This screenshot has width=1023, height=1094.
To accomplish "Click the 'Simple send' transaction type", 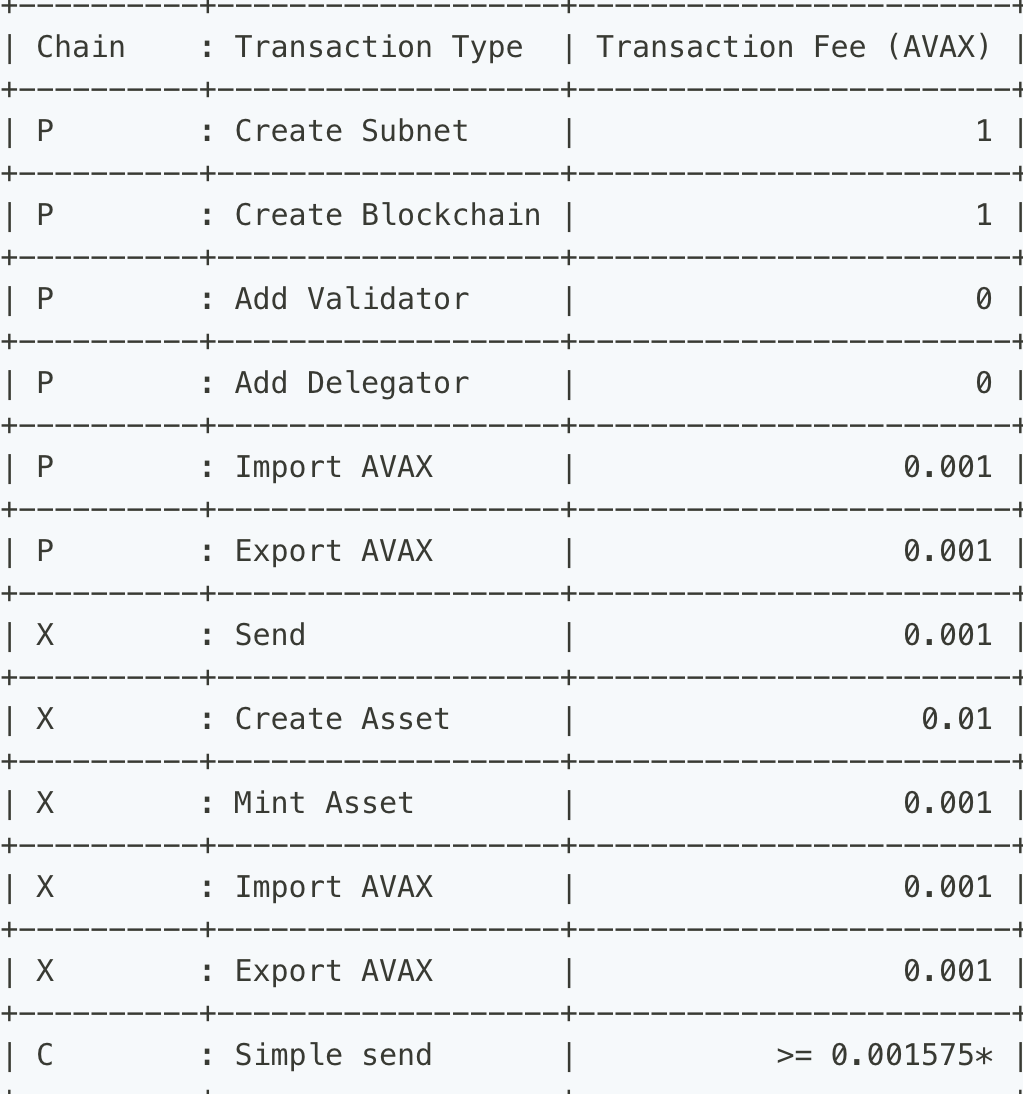I will 333,1055.
